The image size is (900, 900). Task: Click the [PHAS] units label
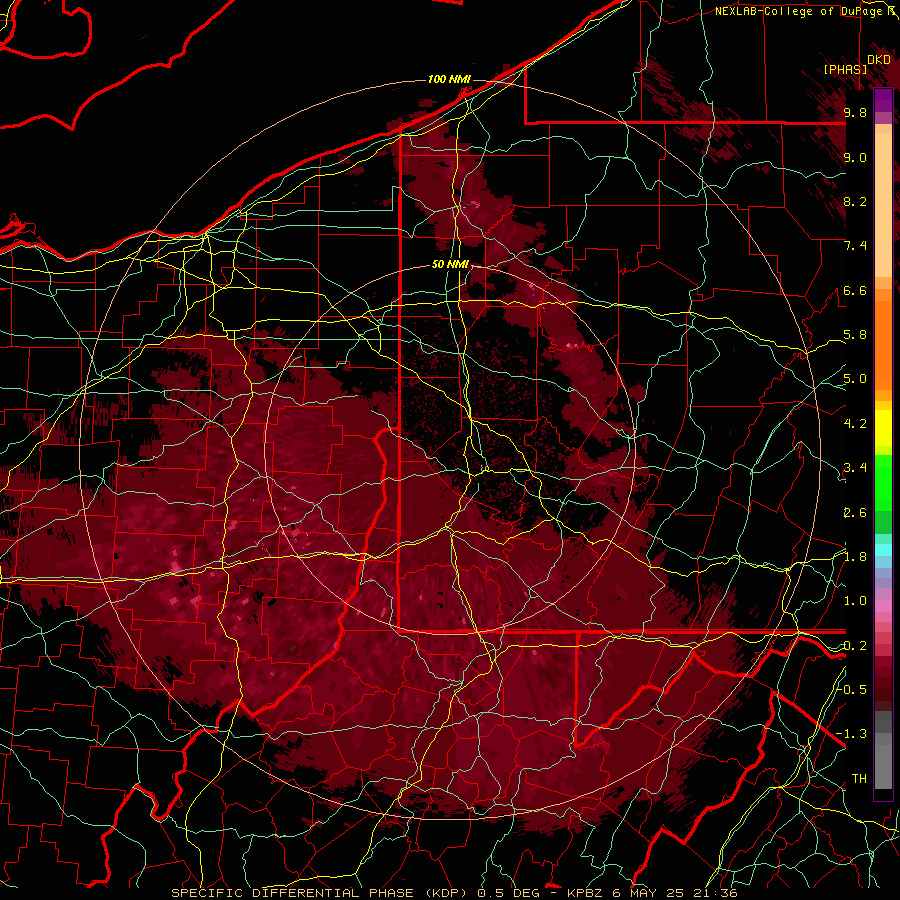(x=845, y=69)
